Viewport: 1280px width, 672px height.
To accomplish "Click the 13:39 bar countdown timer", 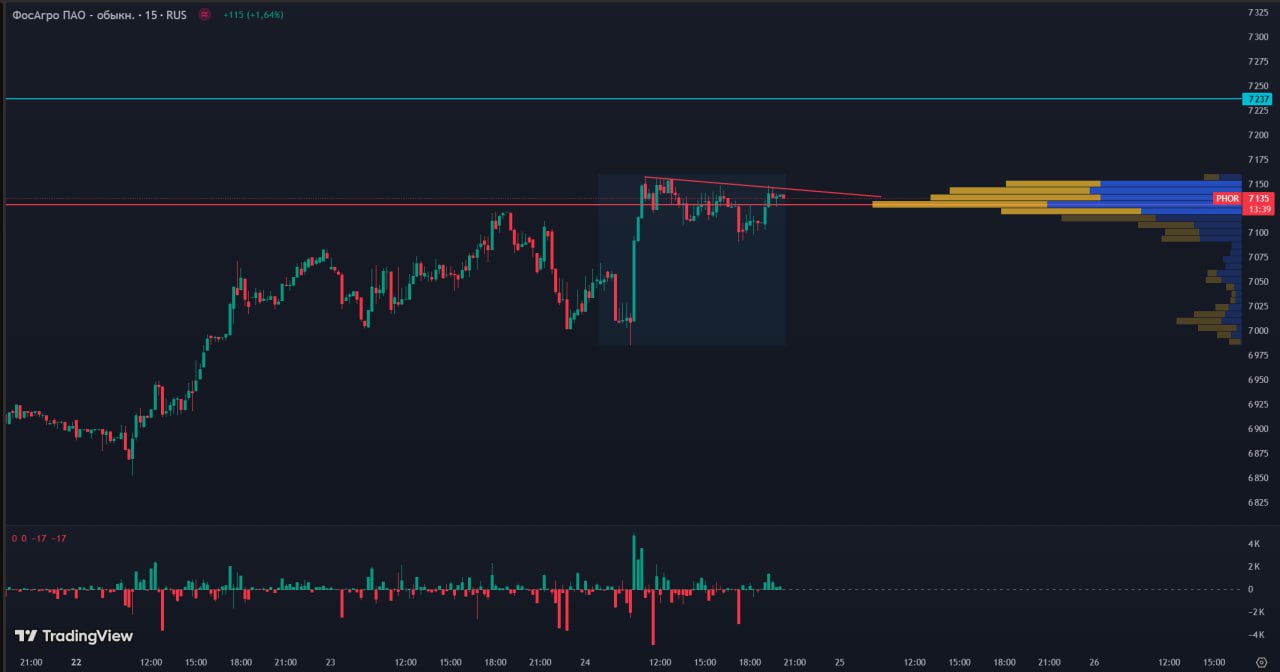I will (1258, 210).
